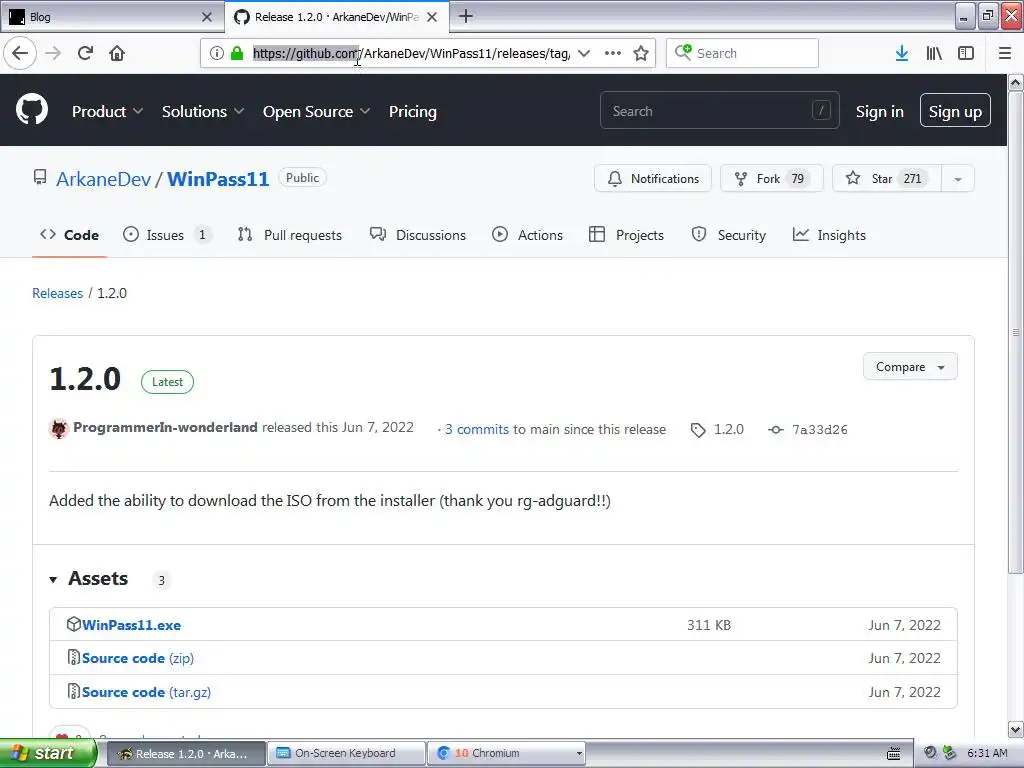Click the package icon beside WinPass11.exe
The width and height of the screenshot is (1024, 768).
tap(74, 624)
